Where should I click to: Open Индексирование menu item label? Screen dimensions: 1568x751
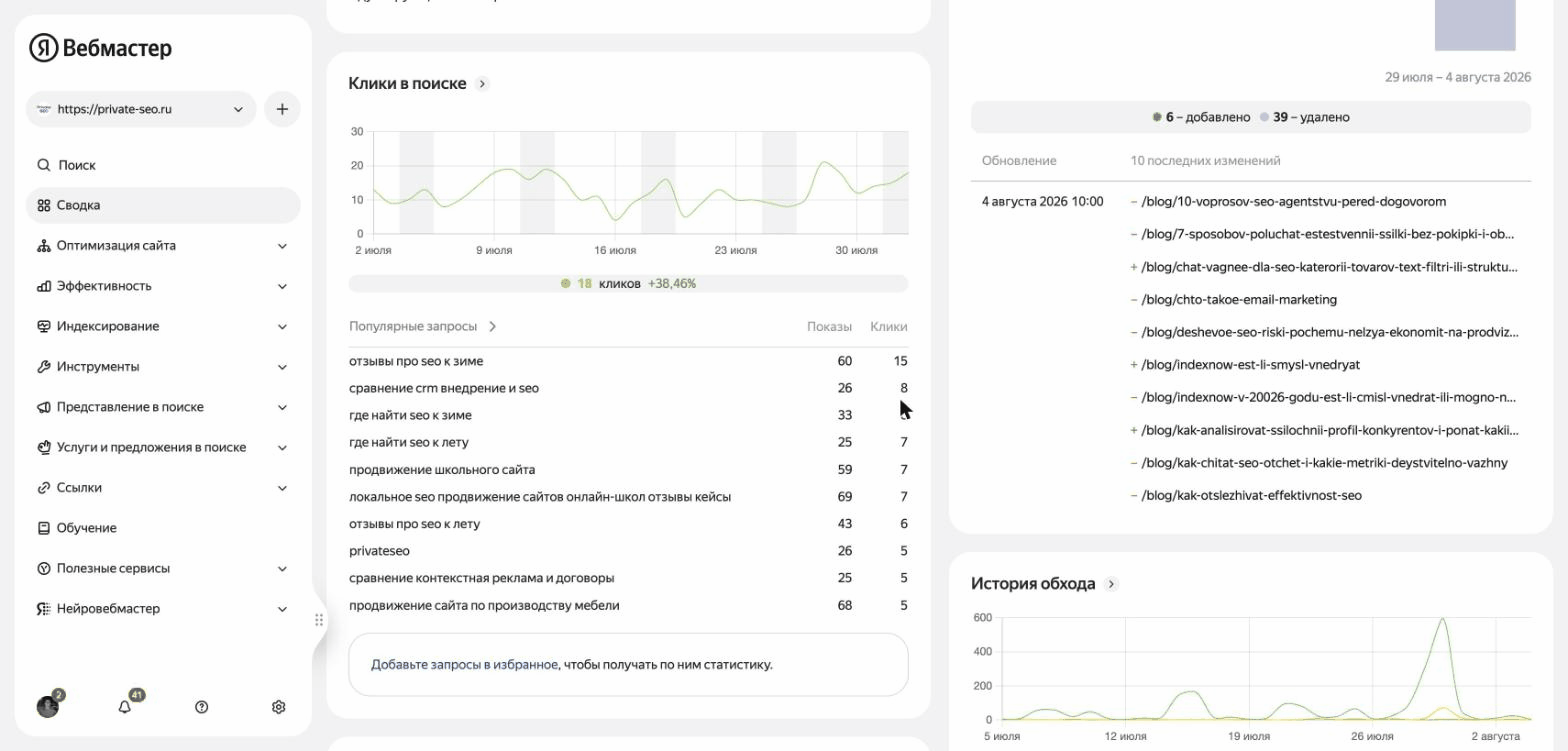point(108,326)
